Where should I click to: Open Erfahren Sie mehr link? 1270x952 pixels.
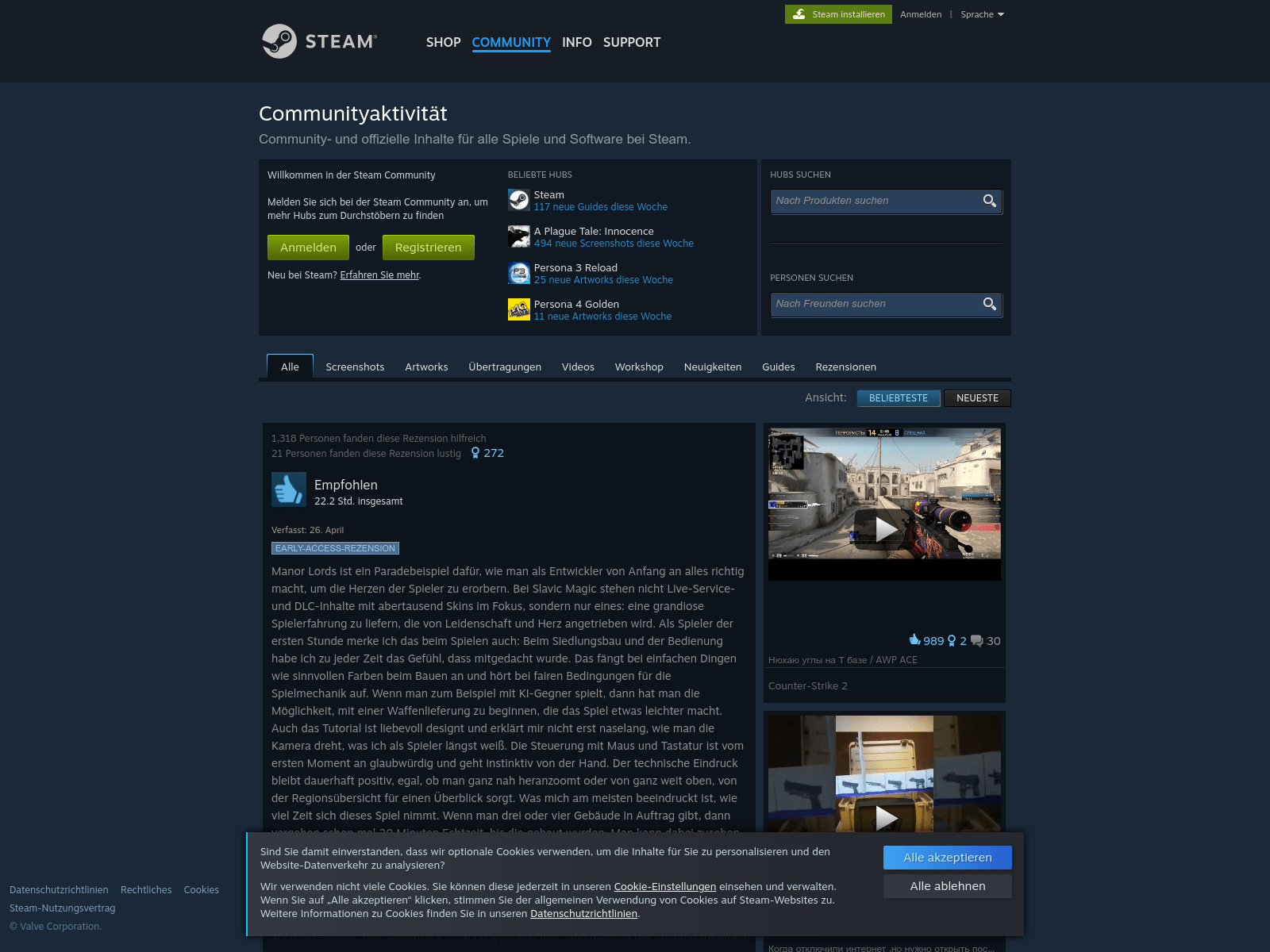[379, 275]
